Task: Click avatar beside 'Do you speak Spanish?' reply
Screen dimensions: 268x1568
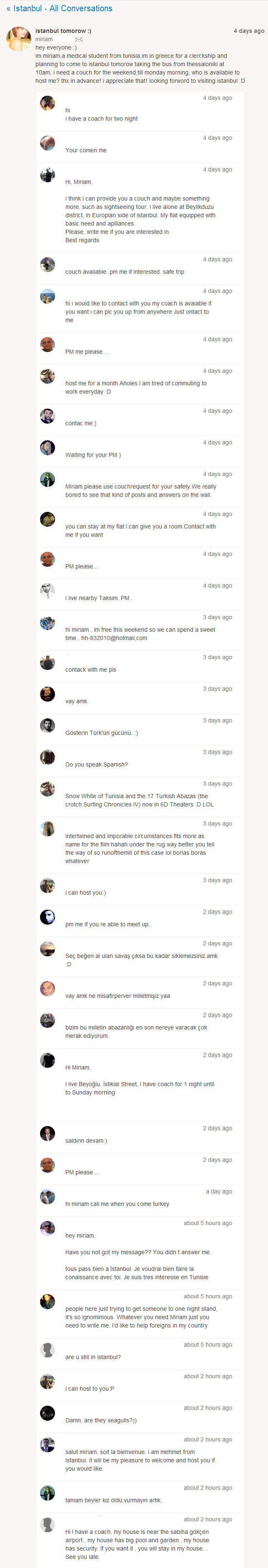Action: 48,758
